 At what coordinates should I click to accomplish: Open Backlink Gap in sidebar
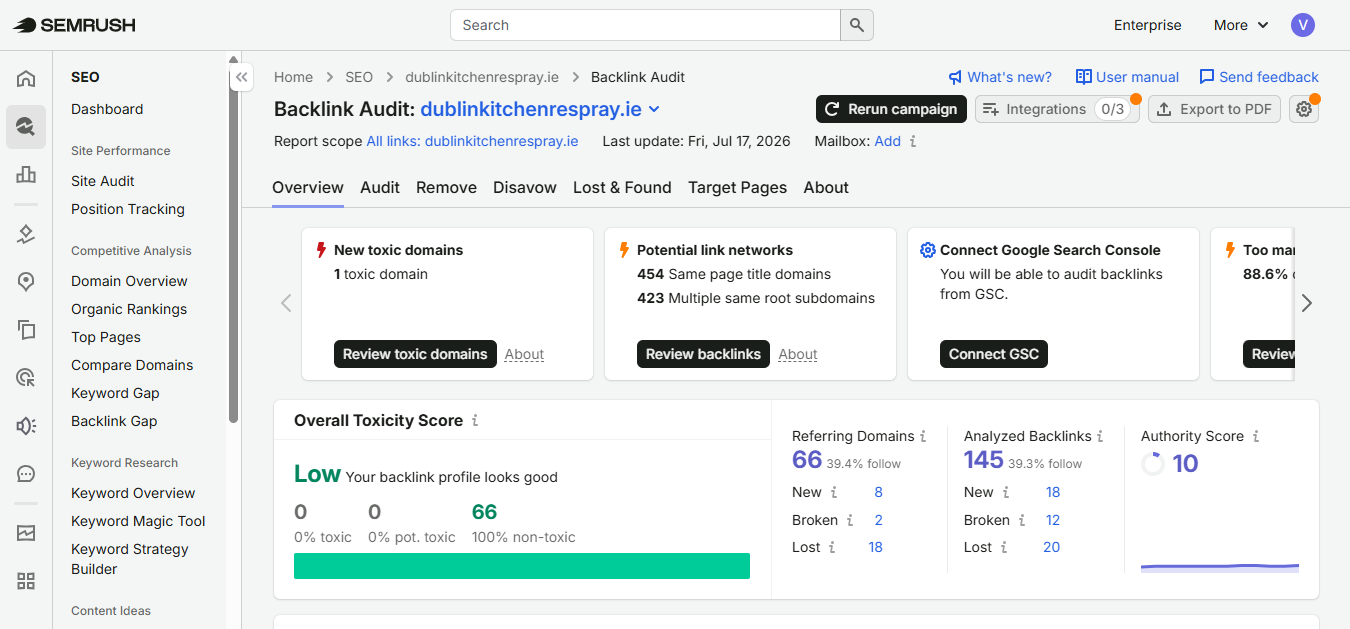coord(114,421)
